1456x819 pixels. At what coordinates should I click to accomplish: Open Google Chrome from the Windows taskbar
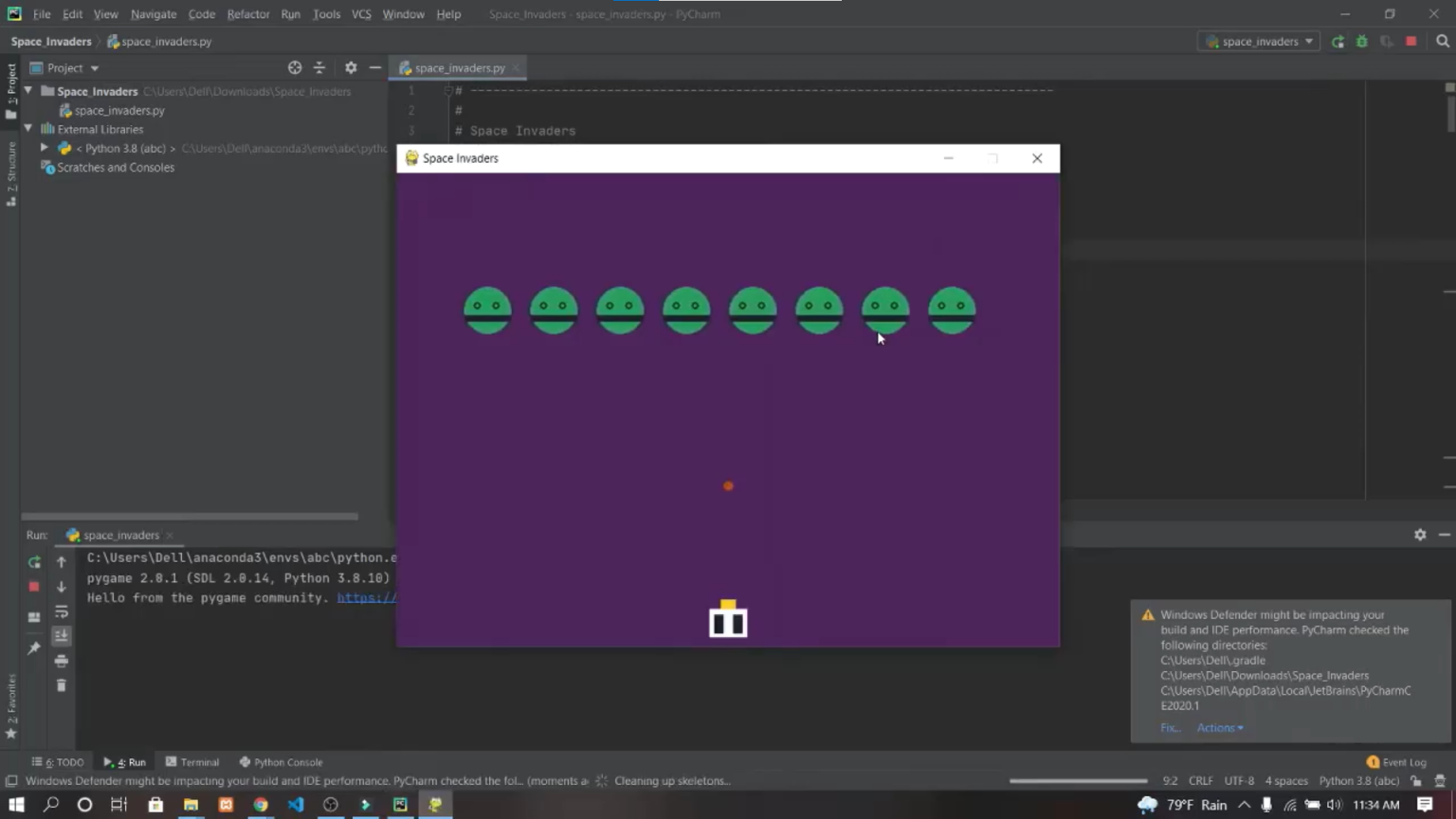click(261, 805)
